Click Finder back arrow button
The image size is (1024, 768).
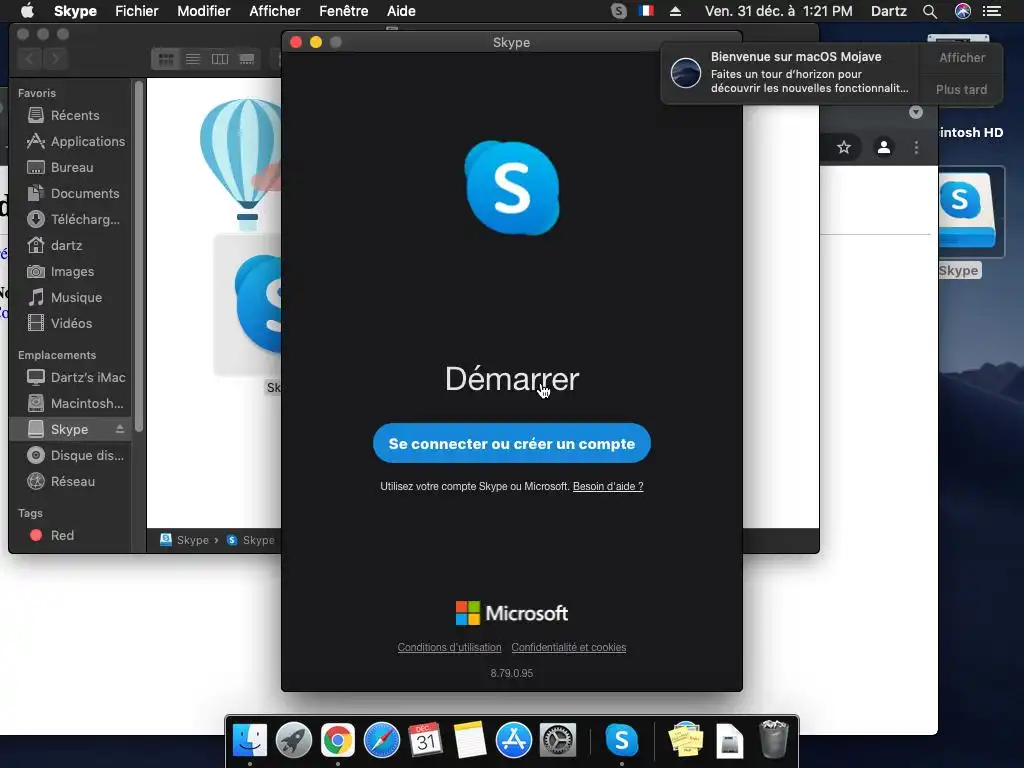29,59
